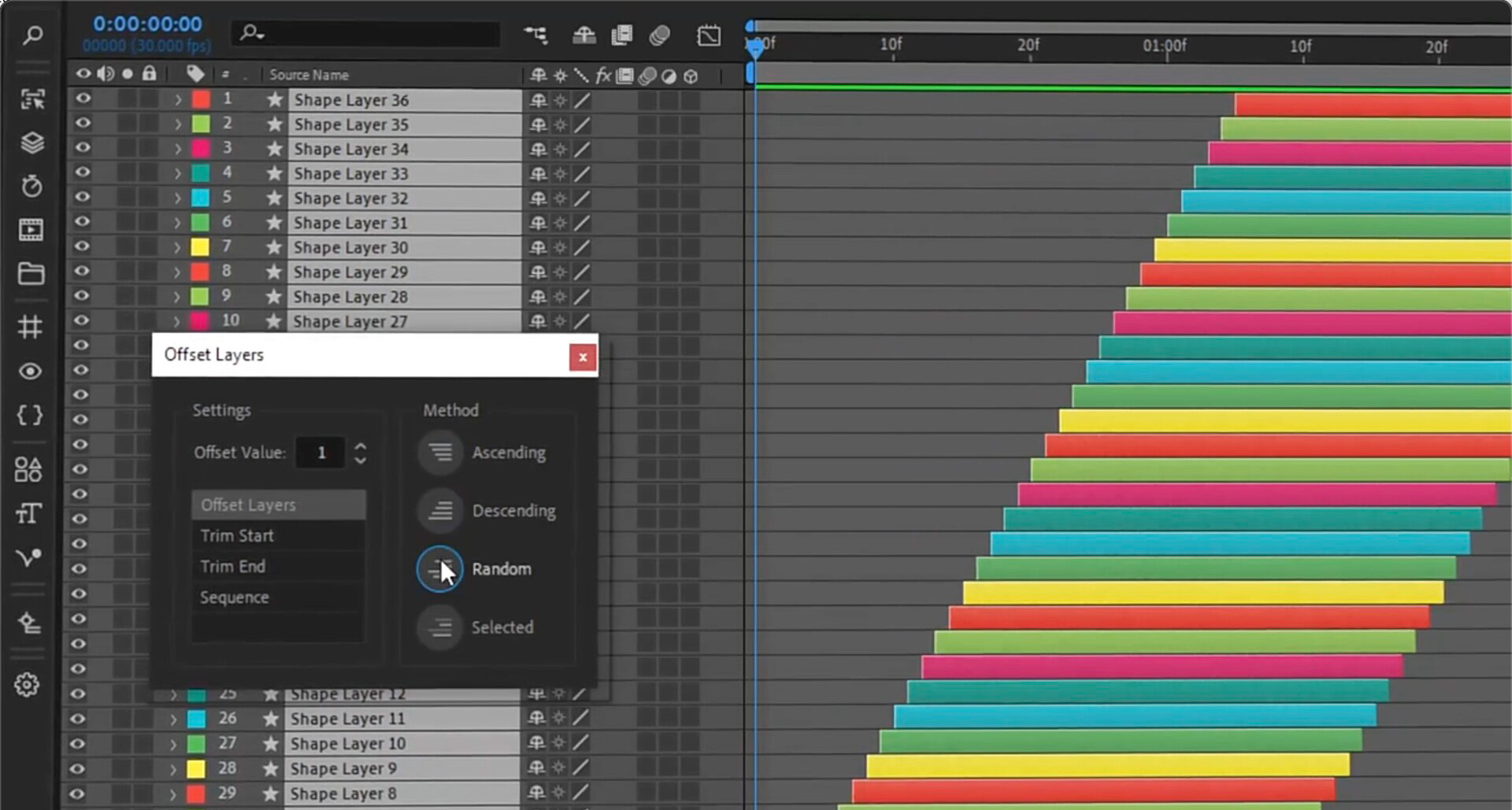This screenshot has height=810, width=1512.
Task: Expand Shape Layer 11 properties
Action: click(173, 719)
